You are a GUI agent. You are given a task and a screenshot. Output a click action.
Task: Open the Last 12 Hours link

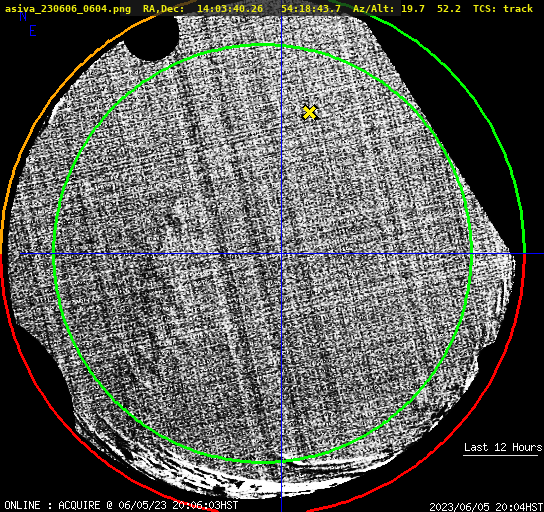(x=503, y=447)
